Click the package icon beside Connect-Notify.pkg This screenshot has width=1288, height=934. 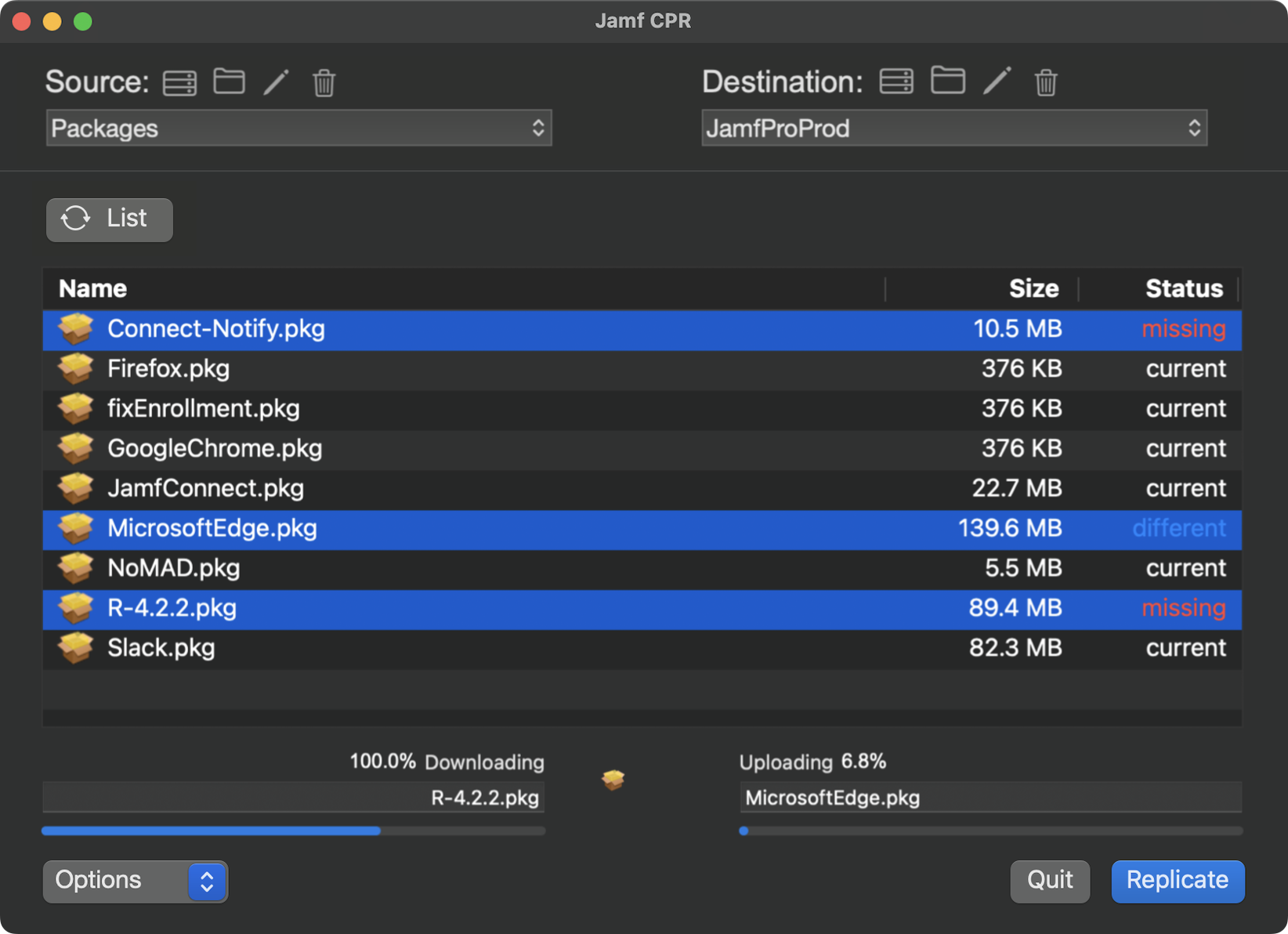[x=76, y=329]
